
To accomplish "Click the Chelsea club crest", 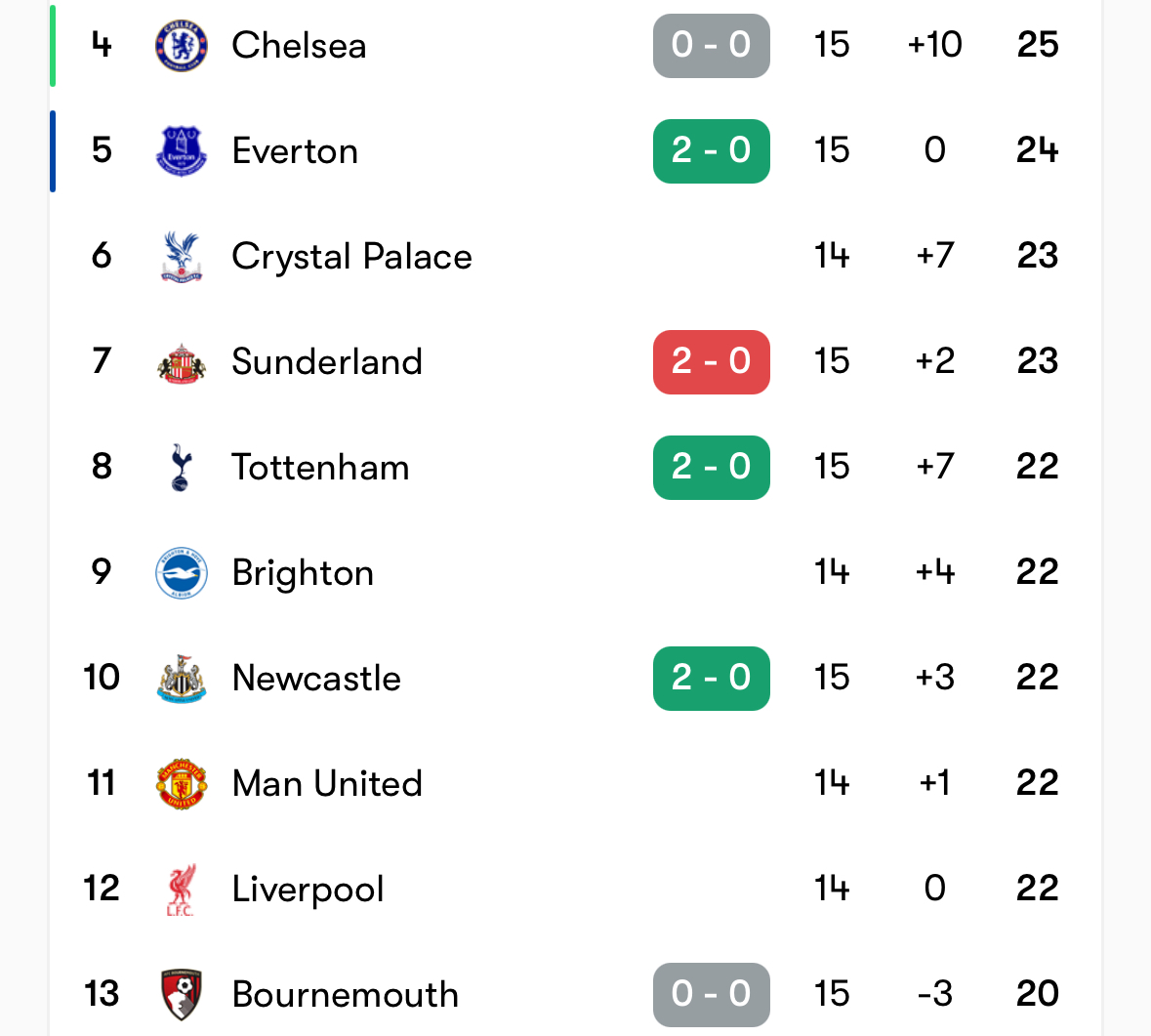I will [x=182, y=46].
